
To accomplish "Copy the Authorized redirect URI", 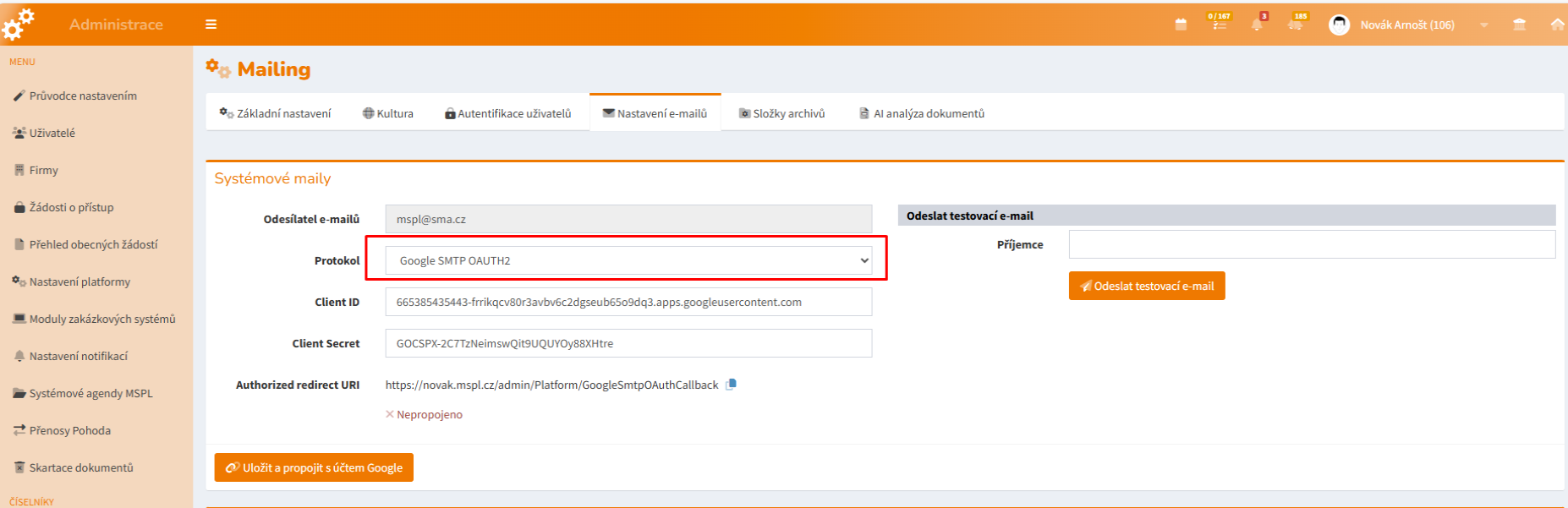I will point(732,385).
